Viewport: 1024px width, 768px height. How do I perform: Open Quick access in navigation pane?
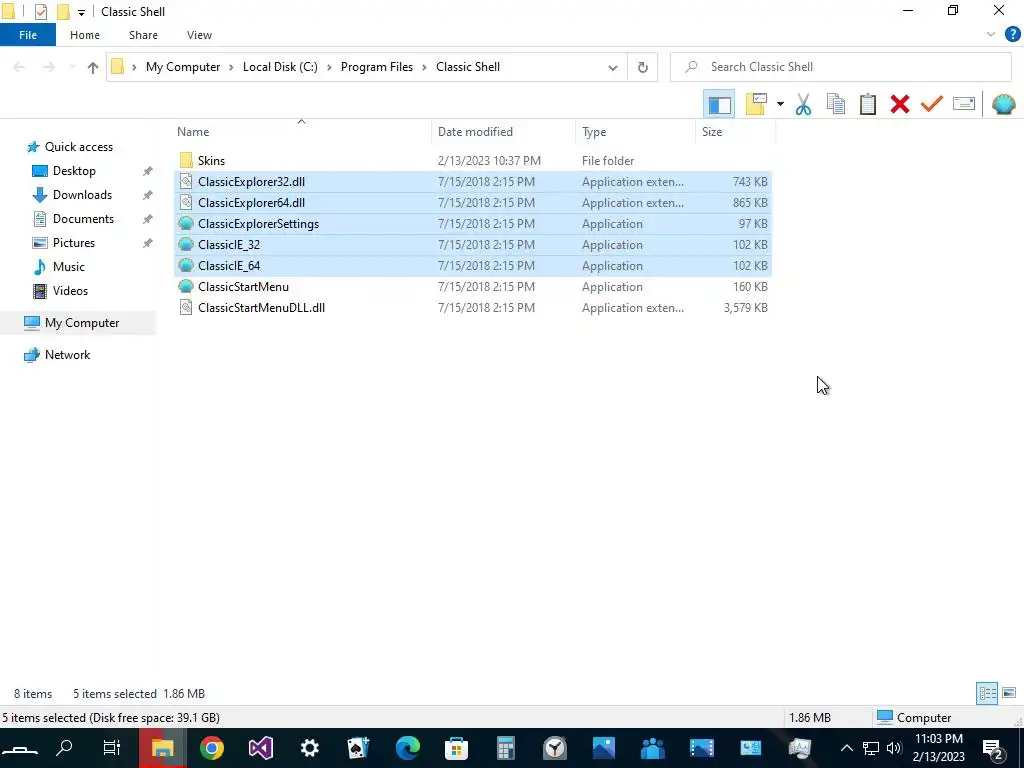point(78,147)
